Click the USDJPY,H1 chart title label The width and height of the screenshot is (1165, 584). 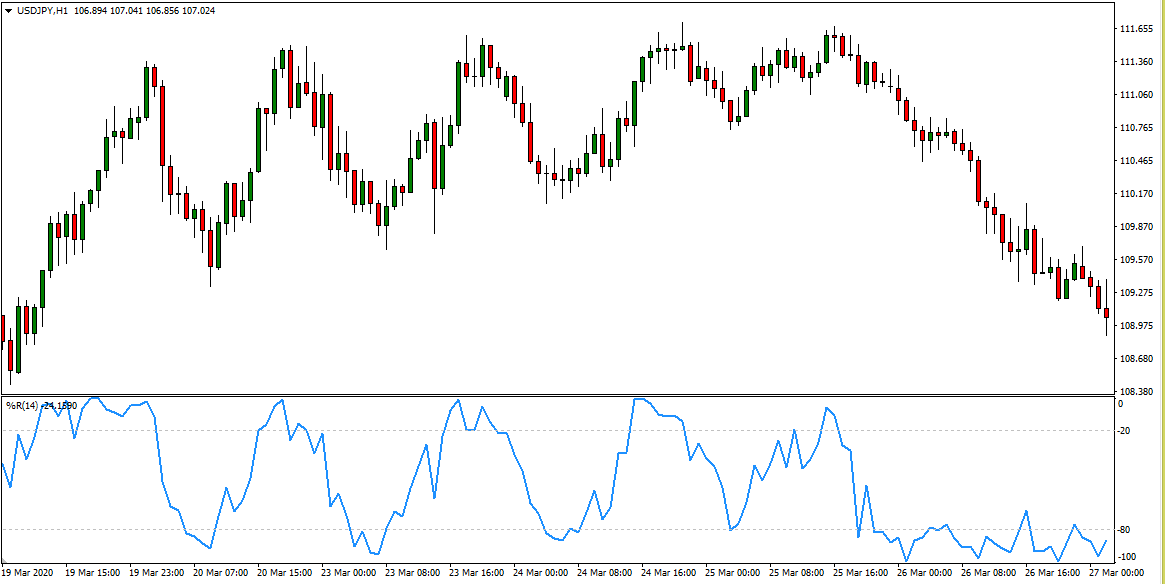click(x=41, y=10)
